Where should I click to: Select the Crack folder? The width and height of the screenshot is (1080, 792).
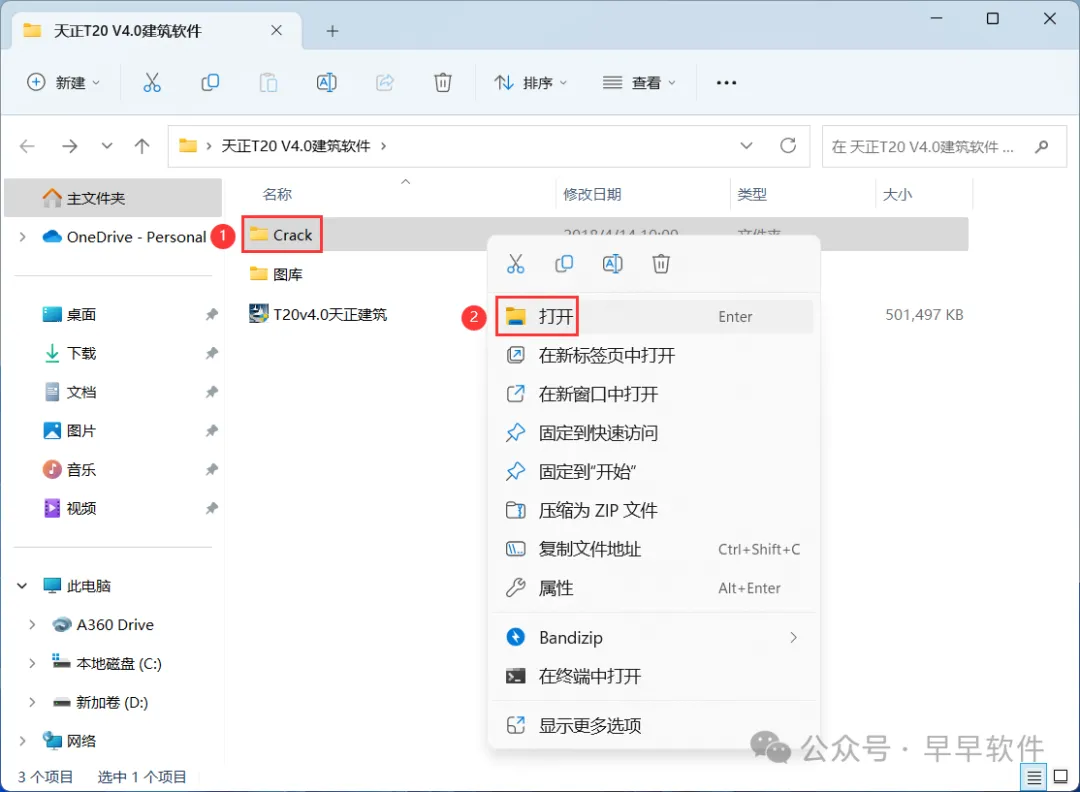click(x=281, y=235)
